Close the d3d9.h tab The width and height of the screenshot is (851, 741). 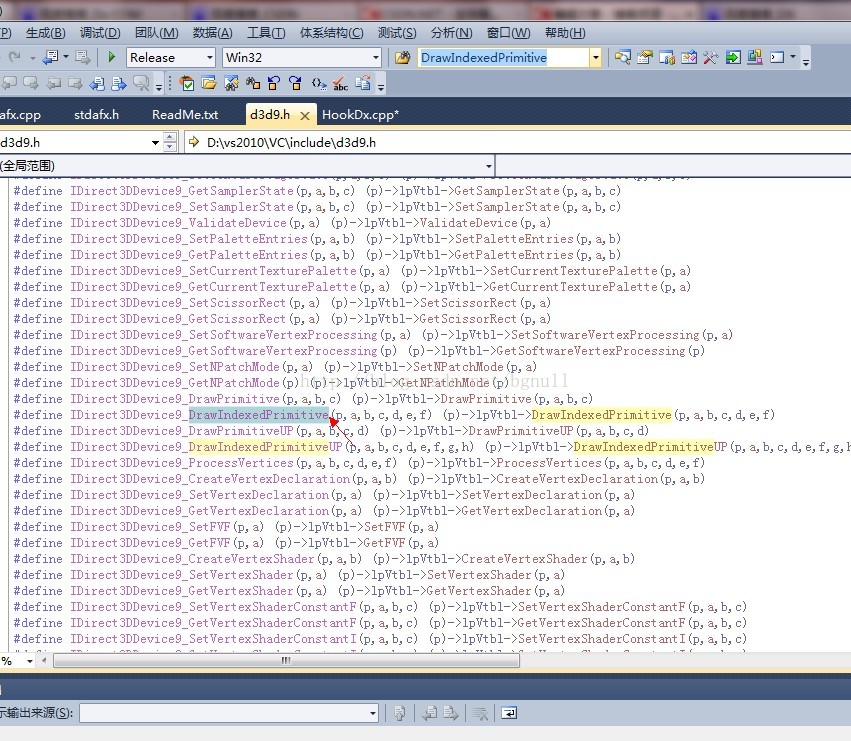point(305,116)
